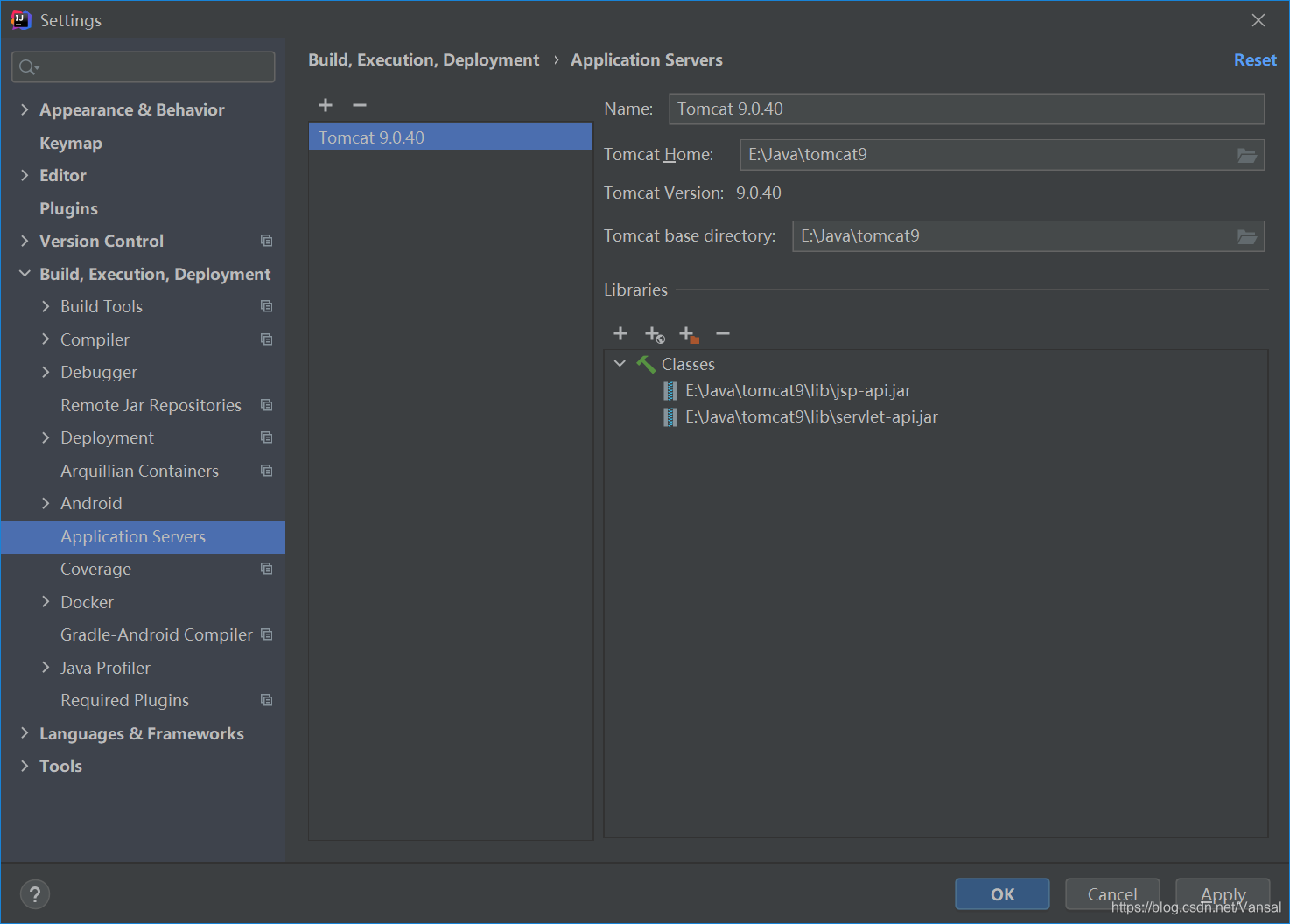The image size is (1290, 924).
Task: Click the Reset link
Action: [1255, 60]
